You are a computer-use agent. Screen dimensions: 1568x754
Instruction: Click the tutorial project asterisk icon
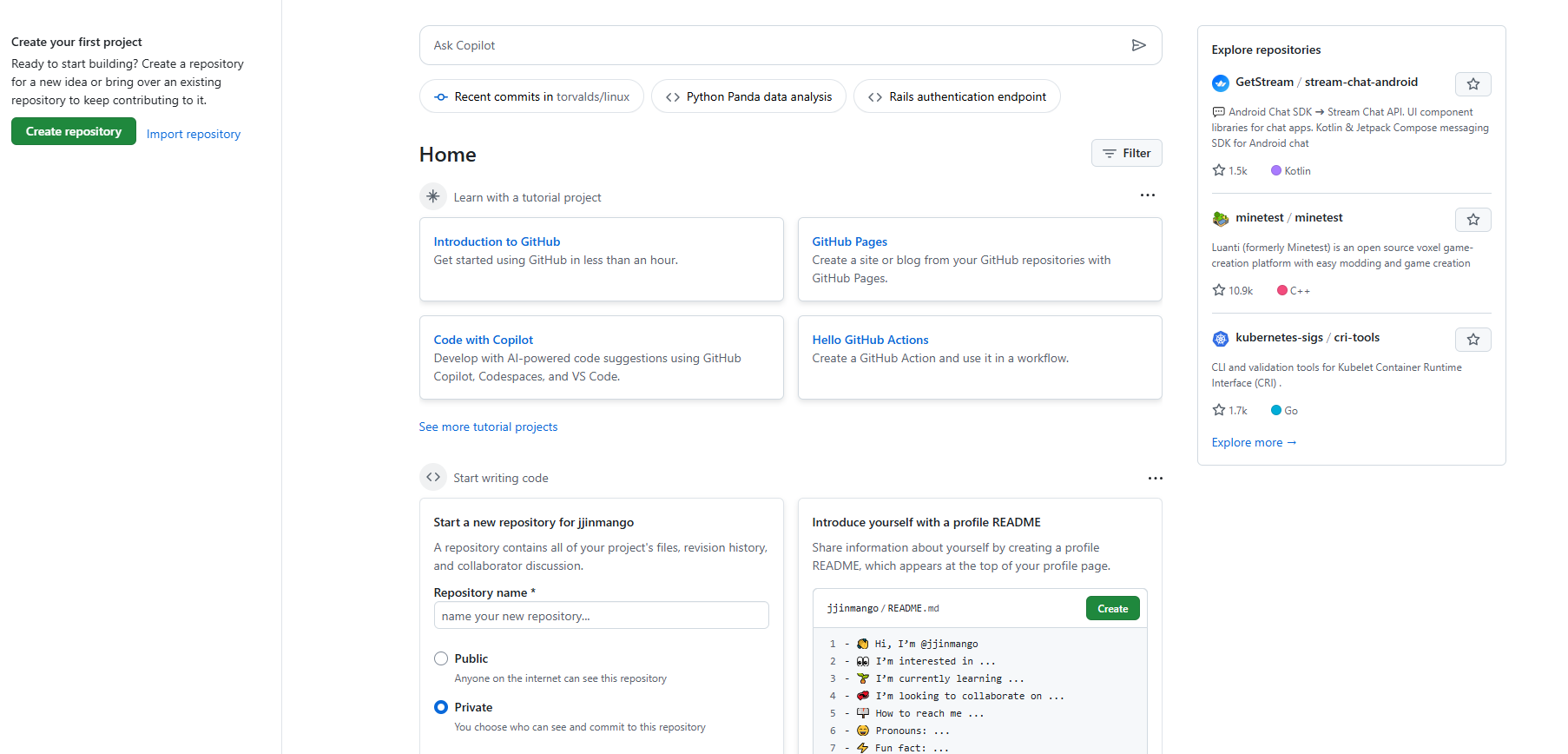pyautogui.click(x=433, y=196)
